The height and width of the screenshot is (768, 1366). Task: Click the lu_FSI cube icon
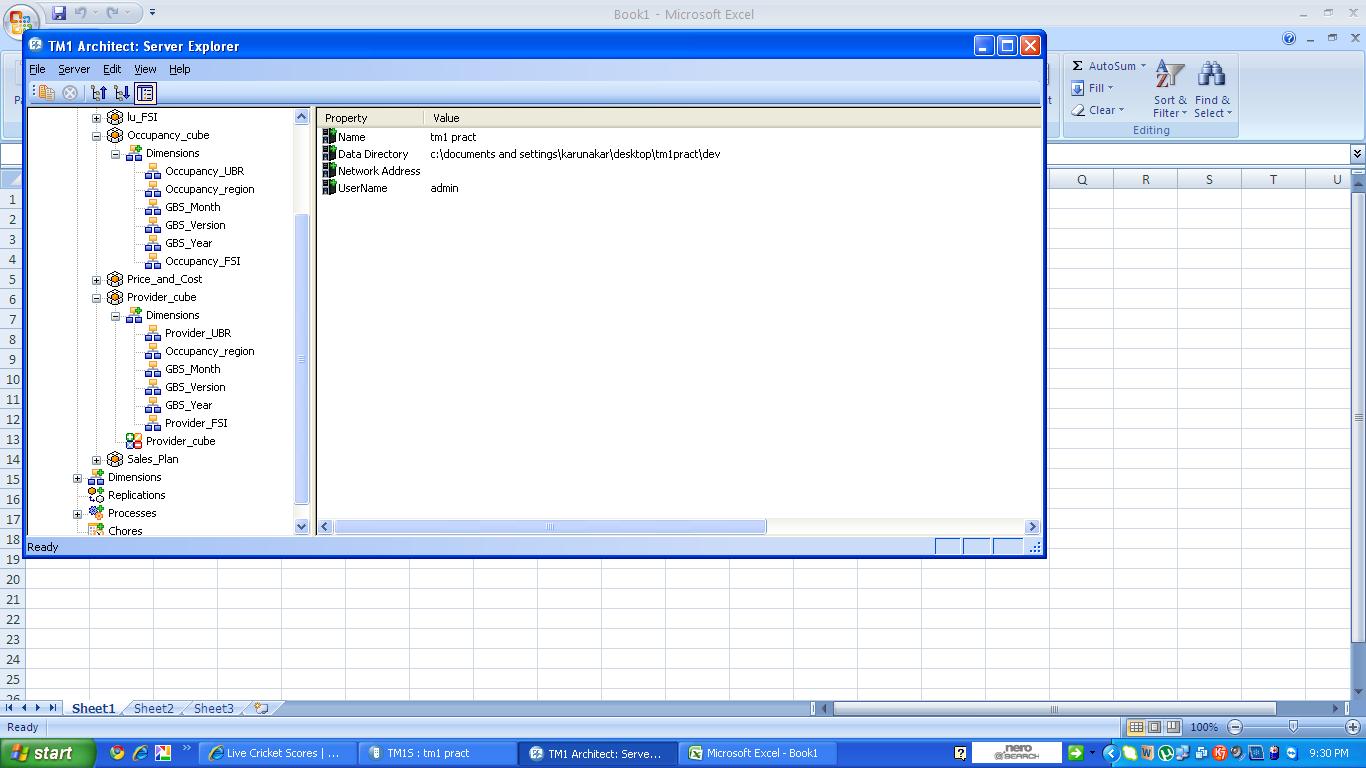[115, 117]
